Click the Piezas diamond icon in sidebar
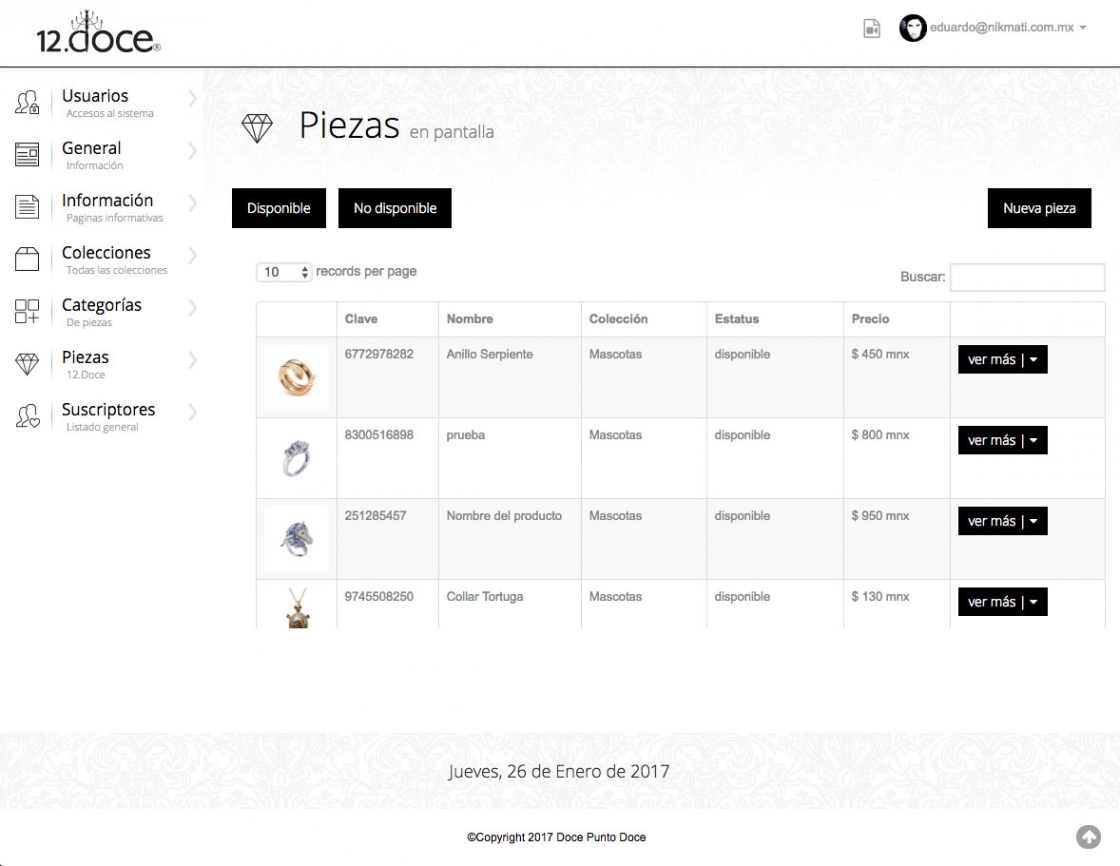Viewport: 1120px width, 866px height. (27, 365)
